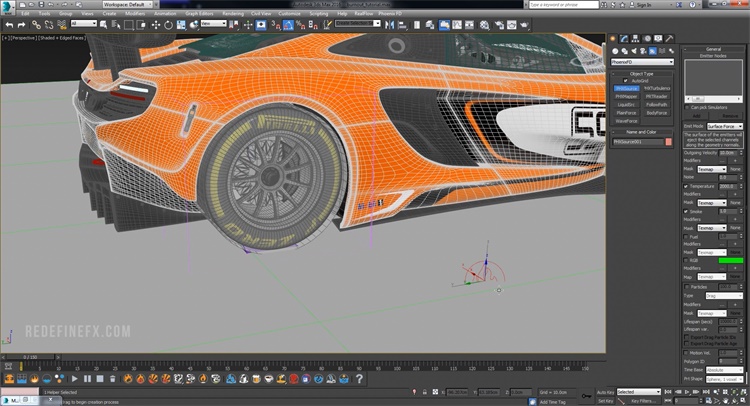Toggle the Smoke checkbox

coord(686,211)
